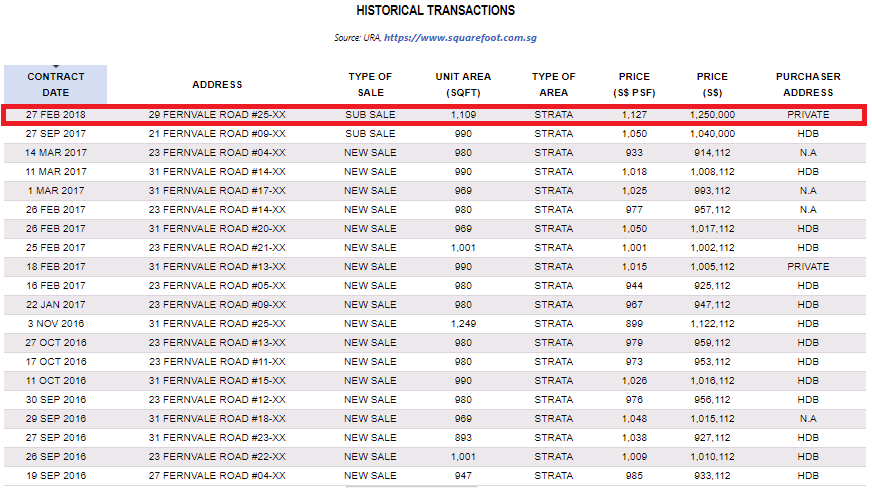
Task: Select unit area 1,109 cell
Action: point(463,114)
